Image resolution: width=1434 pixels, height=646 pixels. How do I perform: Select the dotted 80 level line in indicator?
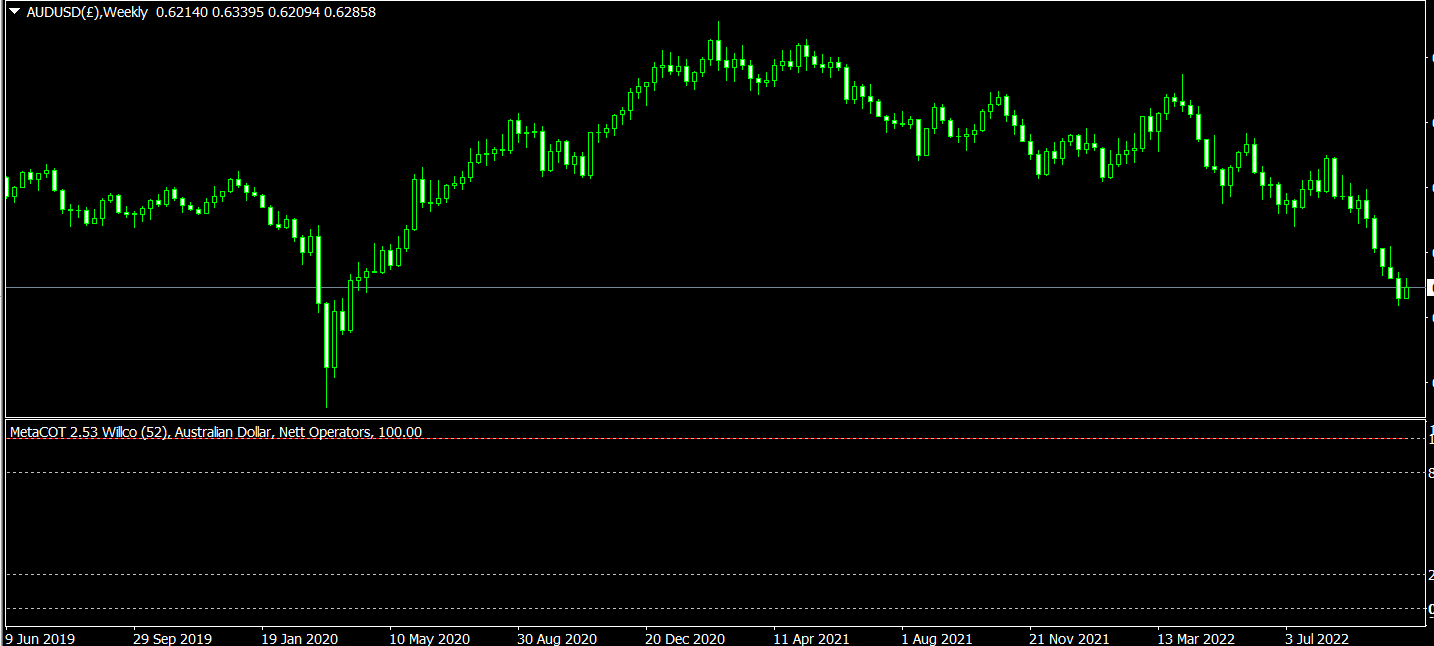point(714,472)
